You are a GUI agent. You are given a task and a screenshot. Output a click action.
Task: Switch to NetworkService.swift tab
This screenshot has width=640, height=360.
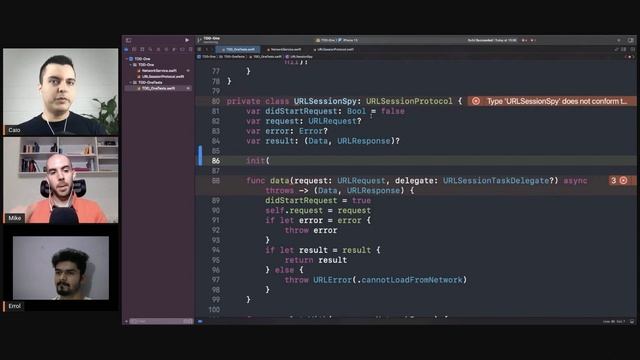(x=284, y=49)
